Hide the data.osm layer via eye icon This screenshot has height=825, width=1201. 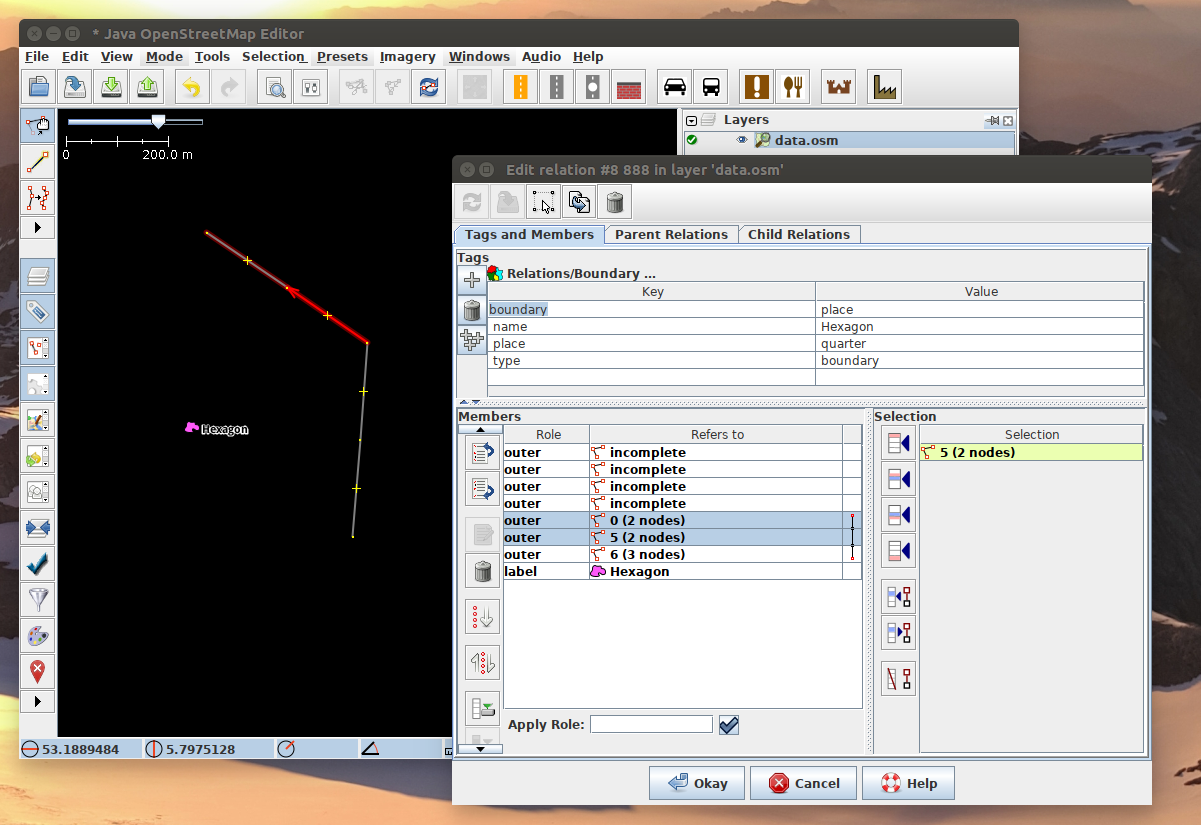(742, 140)
